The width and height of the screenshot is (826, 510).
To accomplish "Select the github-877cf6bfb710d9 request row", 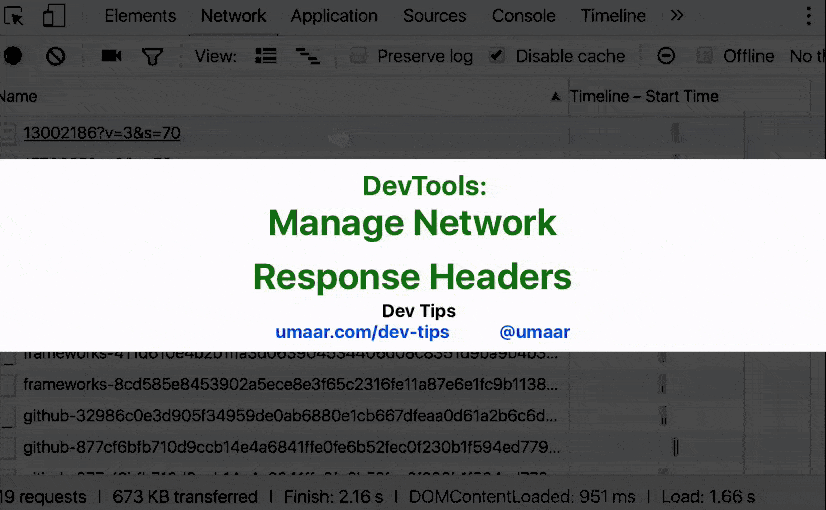I will coord(292,447).
